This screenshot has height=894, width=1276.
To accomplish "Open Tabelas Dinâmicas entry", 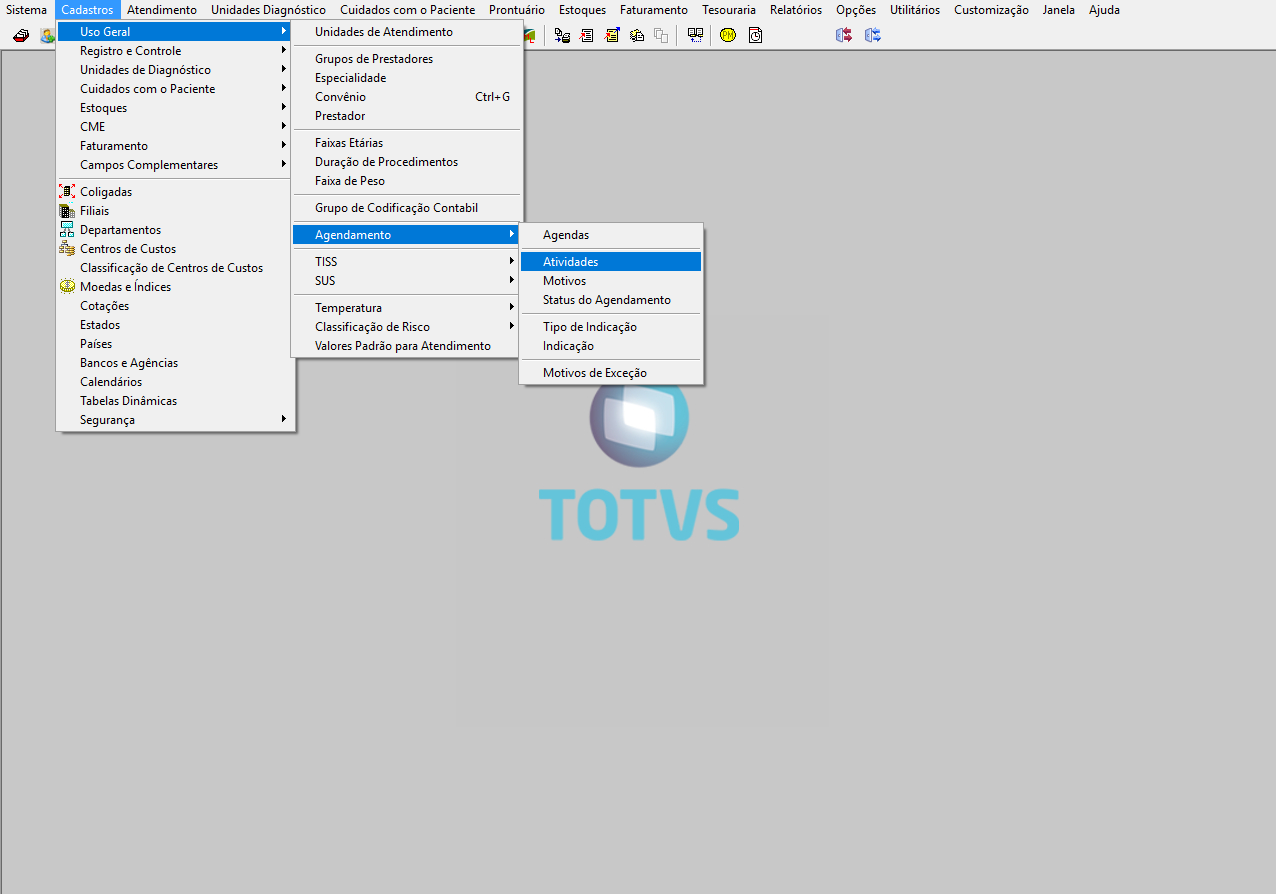I will 175,401.
